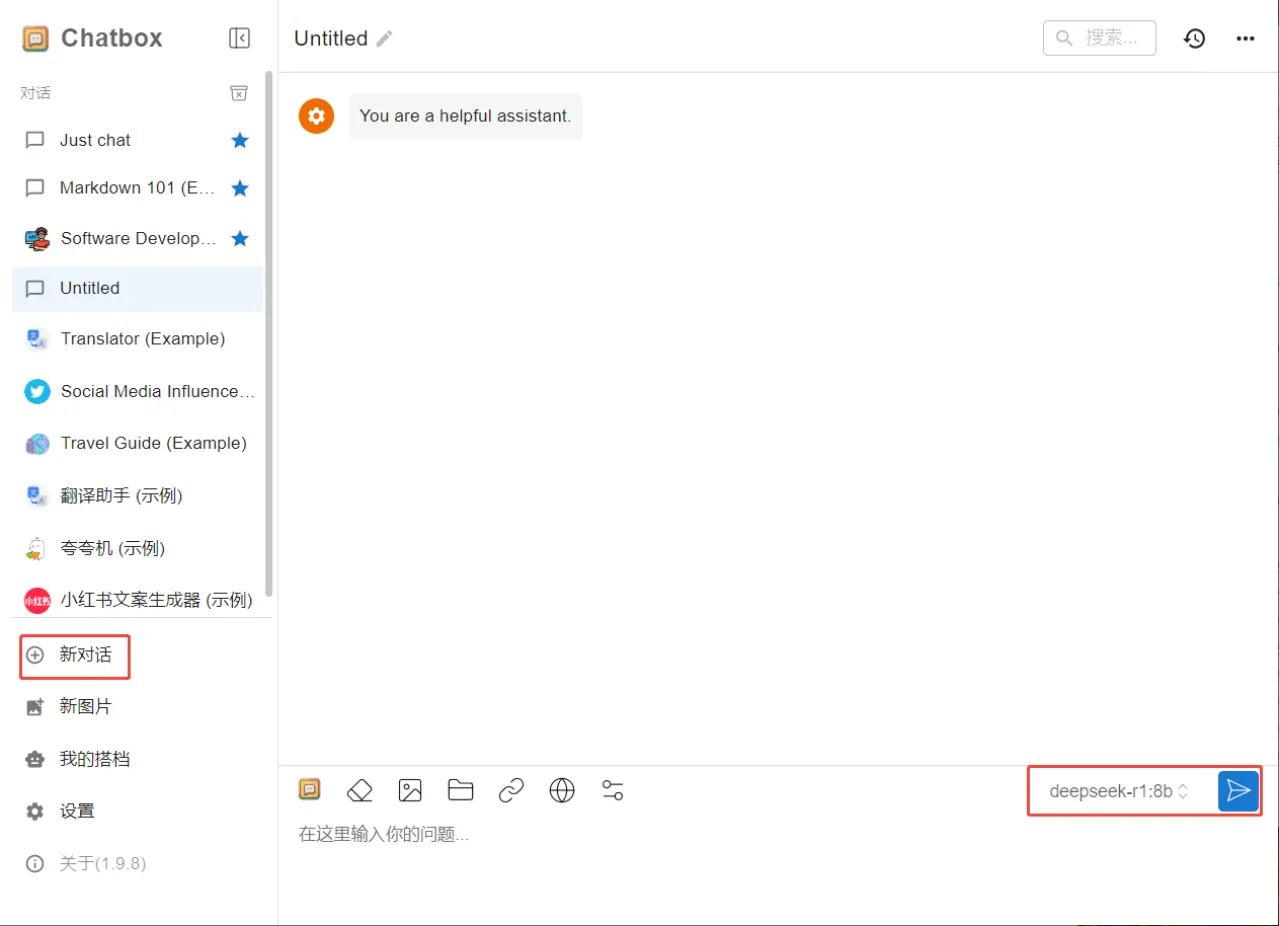Click the orange gear system prompt avatar
The width and height of the screenshot is (1279, 926).
pos(316,116)
